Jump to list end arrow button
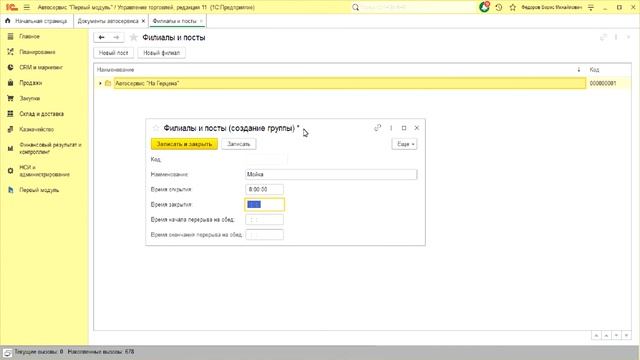This screenshot has width=640, height=360. (627, 336)
